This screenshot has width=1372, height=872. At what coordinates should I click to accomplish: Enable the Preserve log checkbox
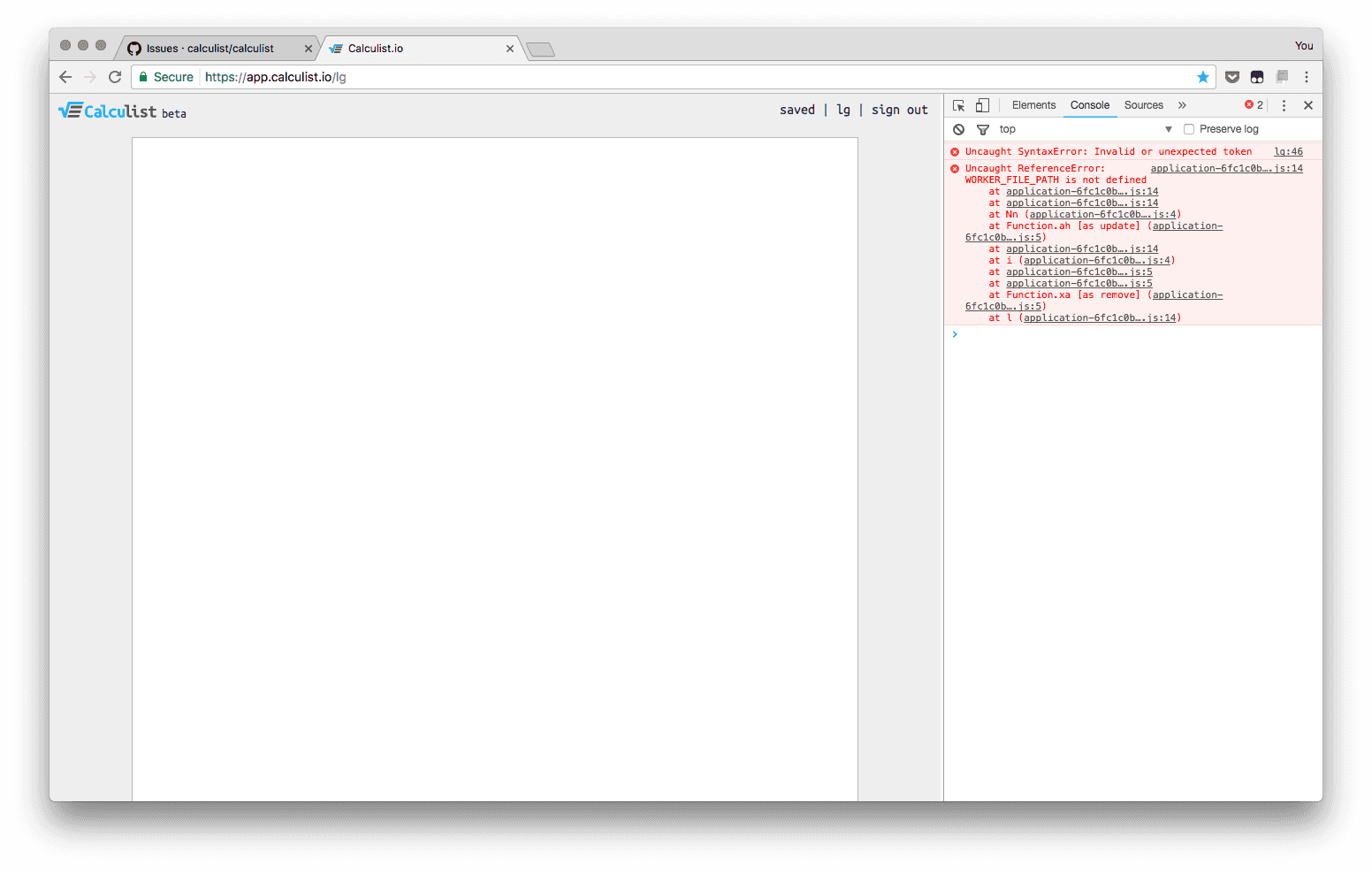(x=1189, y=129)
